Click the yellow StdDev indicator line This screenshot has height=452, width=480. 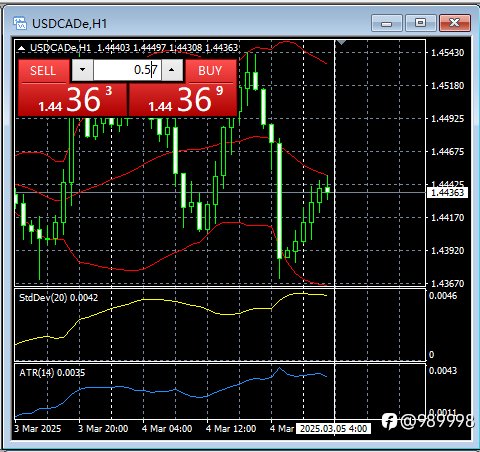pos(153,300)
